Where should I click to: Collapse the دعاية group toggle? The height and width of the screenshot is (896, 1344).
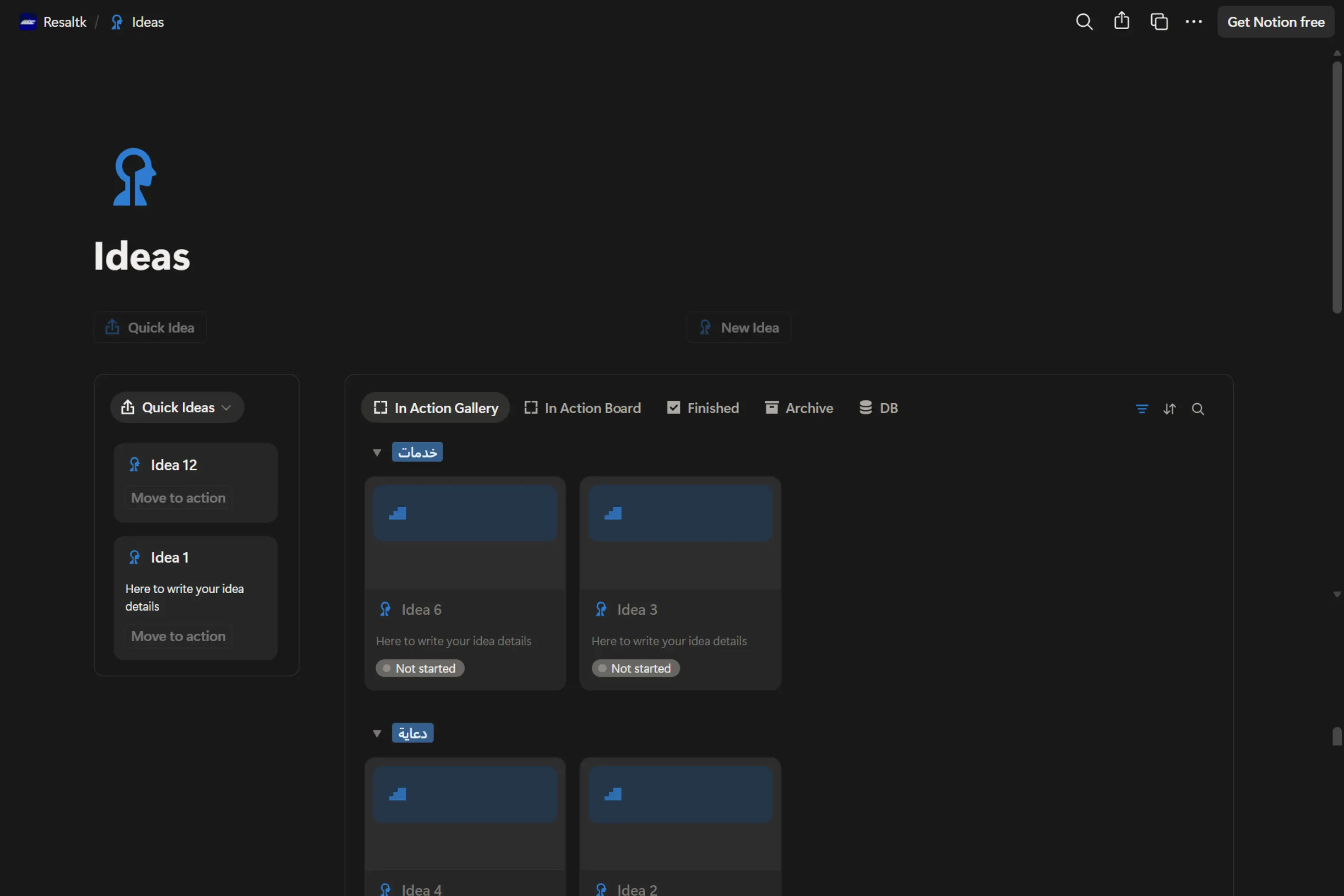click(x=377, y=733)
